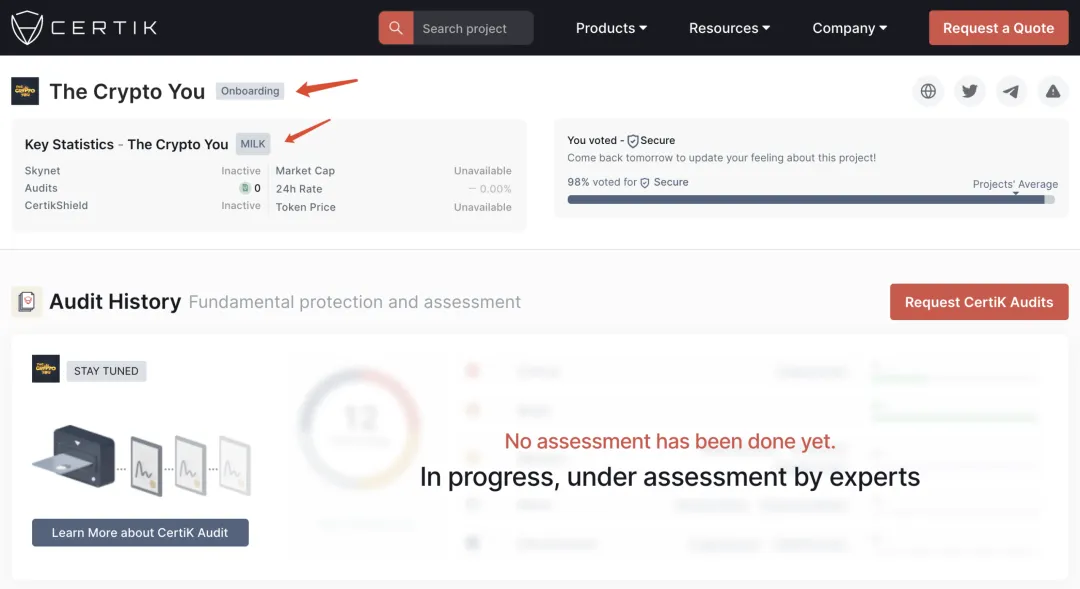Click the Market Cap label

click(305, 170)
